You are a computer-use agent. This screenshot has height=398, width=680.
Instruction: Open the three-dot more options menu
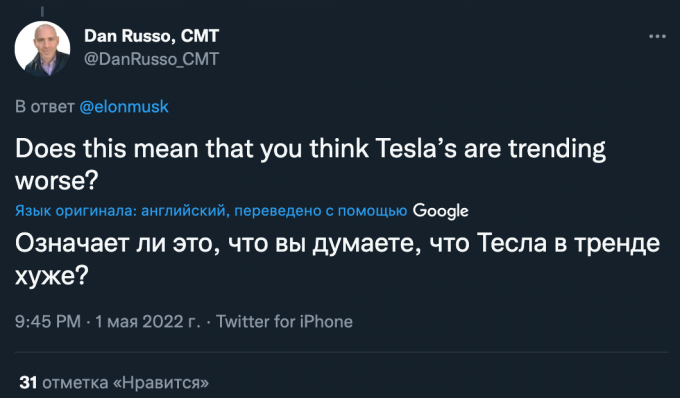pos(657,36)
